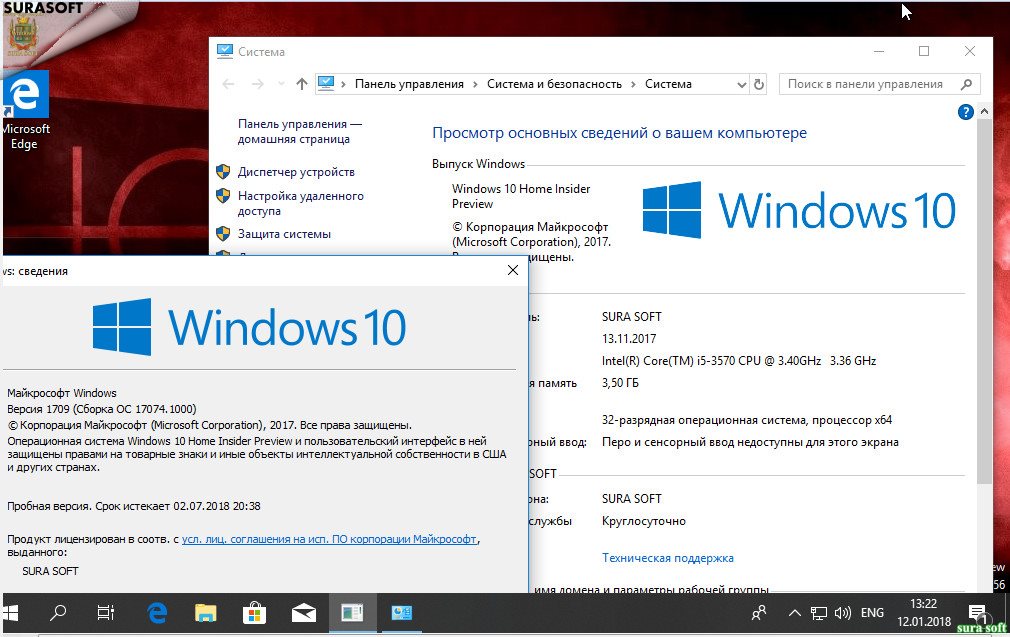Screen dimensions: 1010x637
Task: Open 'Защита системы' link
Action: [x=284, y=234]
